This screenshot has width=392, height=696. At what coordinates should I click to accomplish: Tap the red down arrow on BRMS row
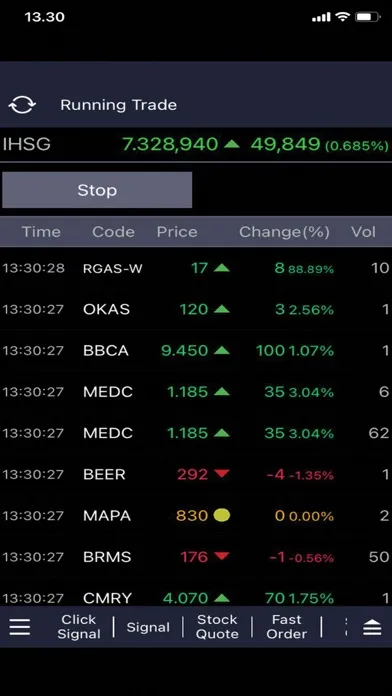[222, 556]
